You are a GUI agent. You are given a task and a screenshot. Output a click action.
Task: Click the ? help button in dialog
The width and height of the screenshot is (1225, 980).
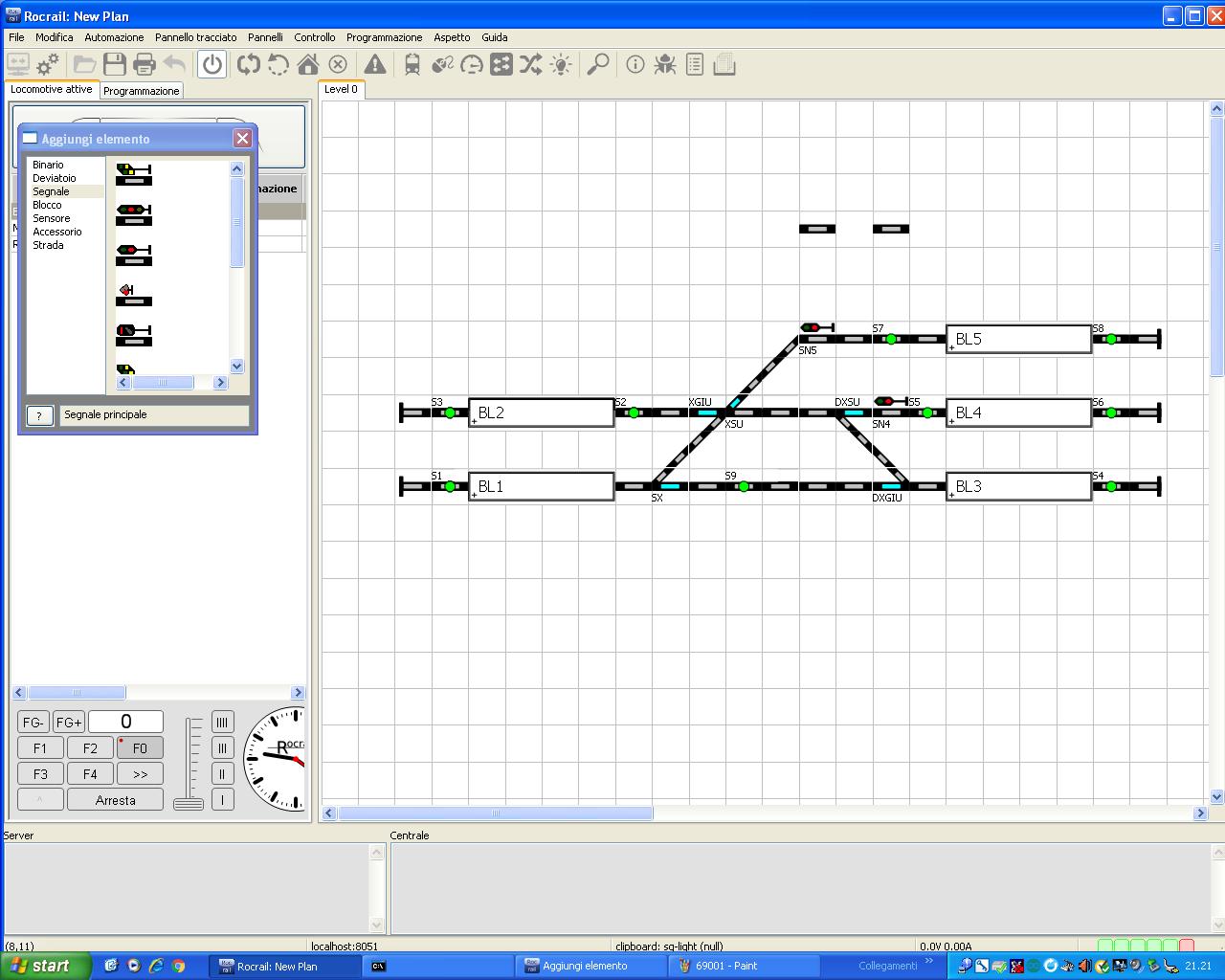(39, 415)
